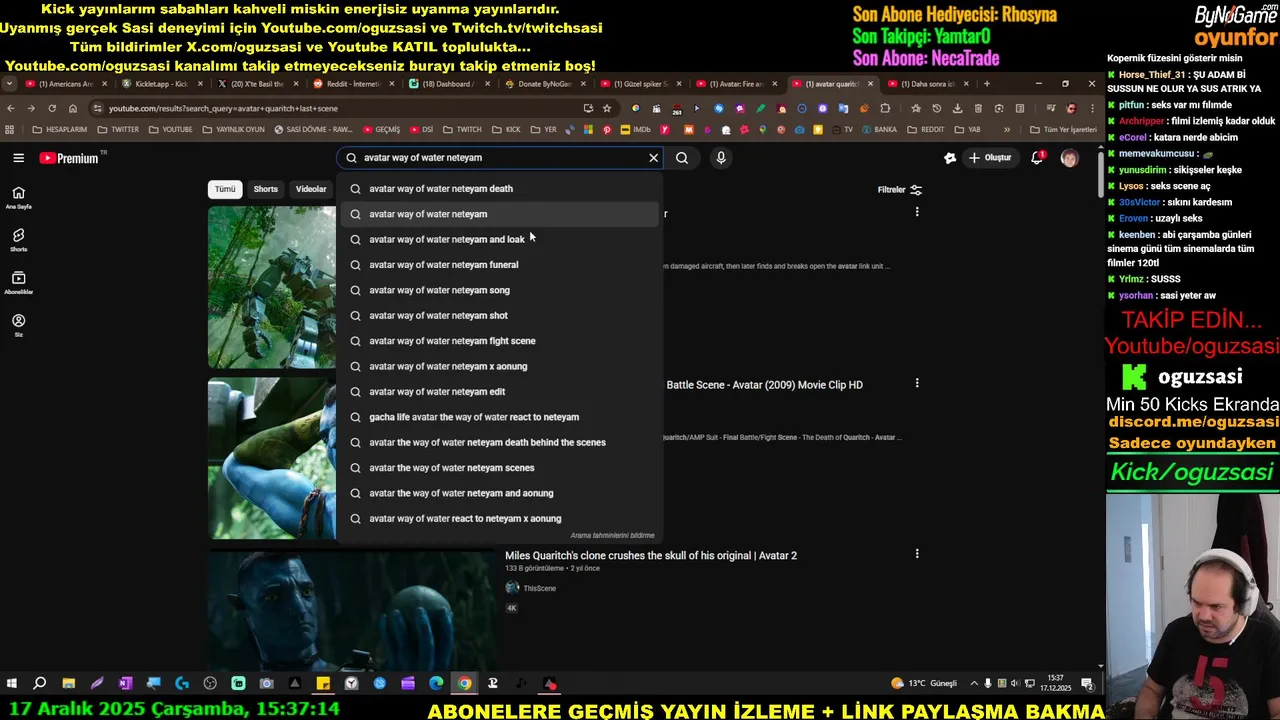The height and width of the screenshot is (720, 1280).
Task: Click the magnifier search submit button
Action: (682, 158)
